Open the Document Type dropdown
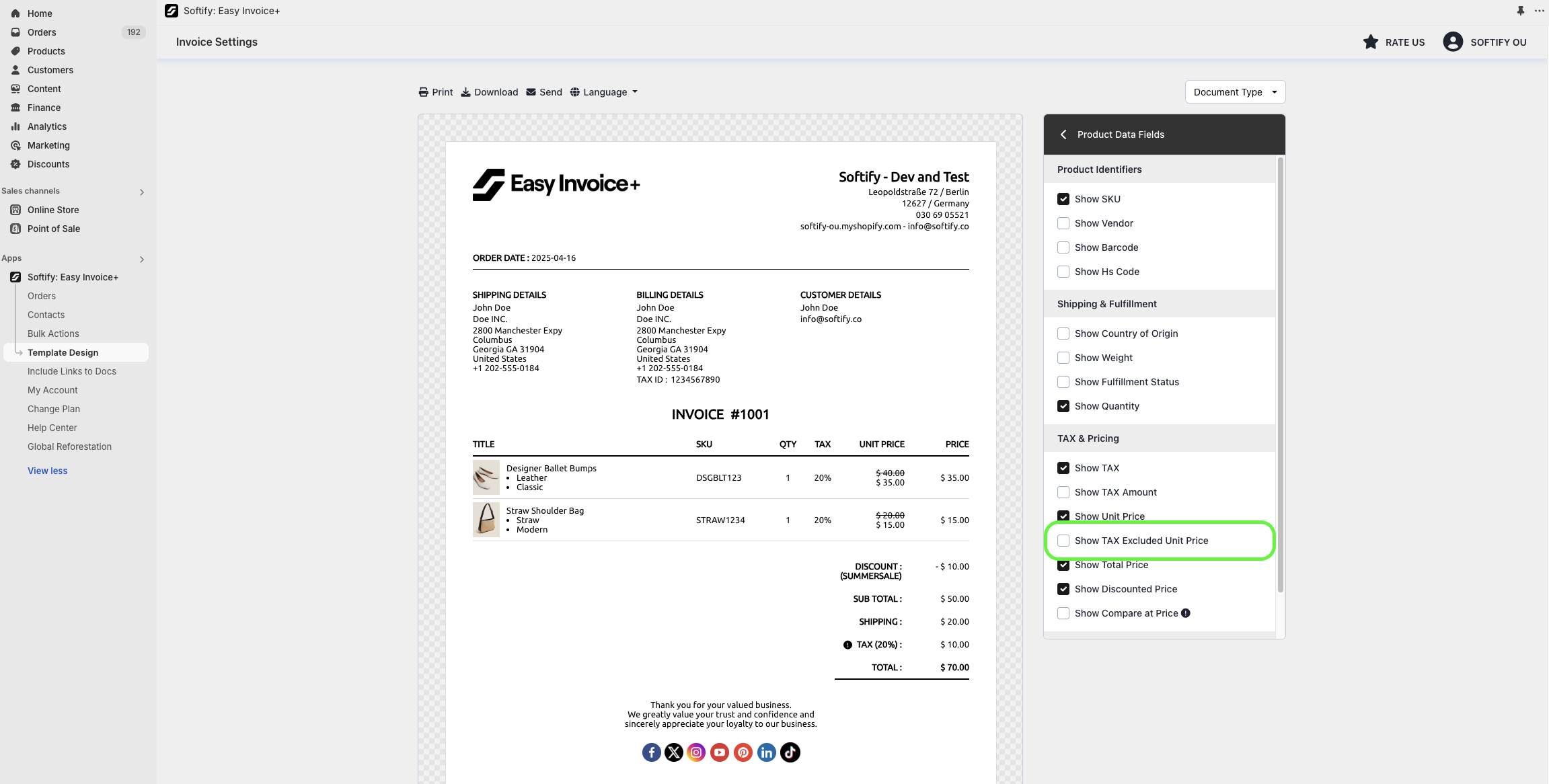Image resolution: width=1549 pixels, height=784 pixels. point(1234,92)
